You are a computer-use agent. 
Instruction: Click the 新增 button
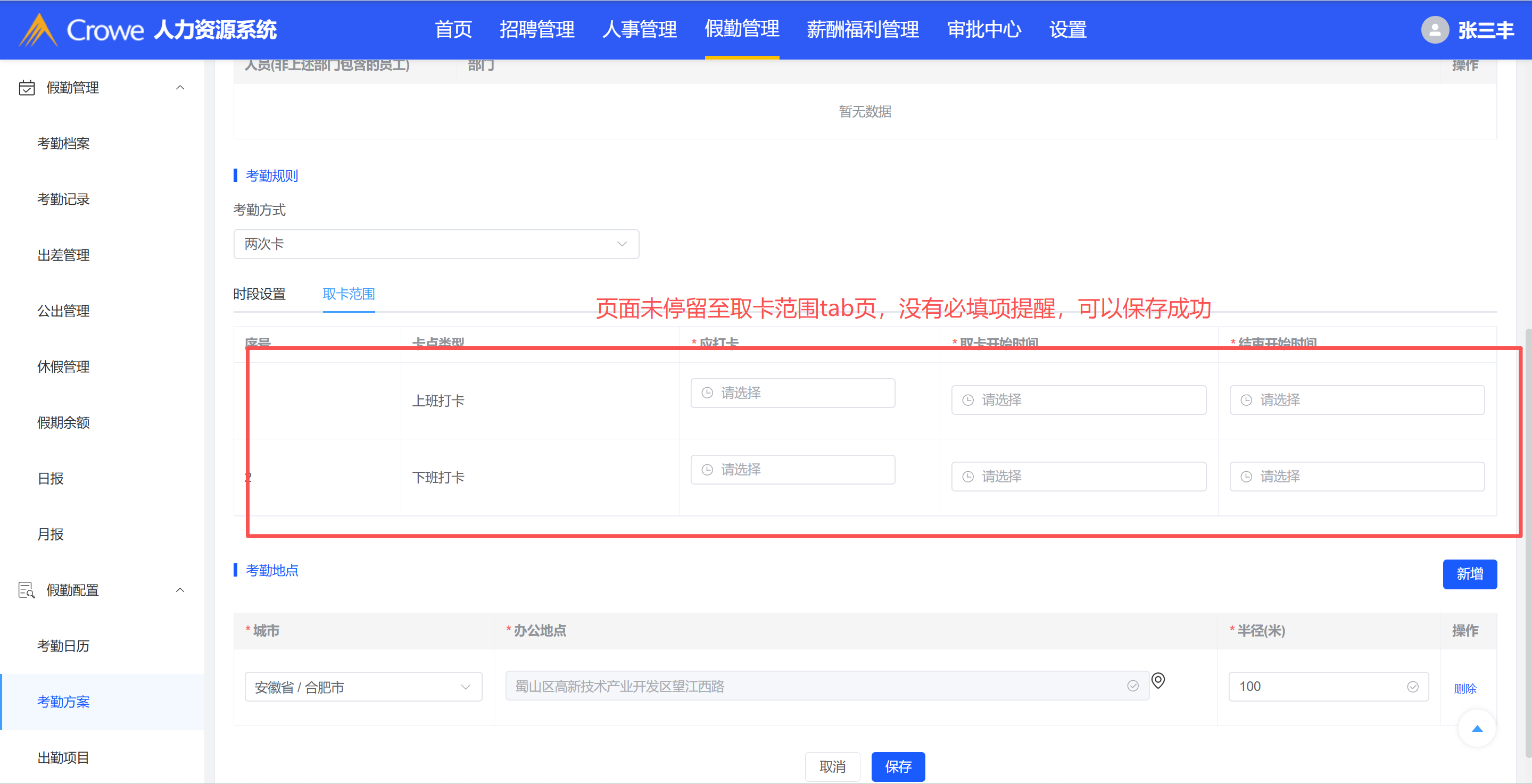pyautogui.click(x=1469, y=574)
